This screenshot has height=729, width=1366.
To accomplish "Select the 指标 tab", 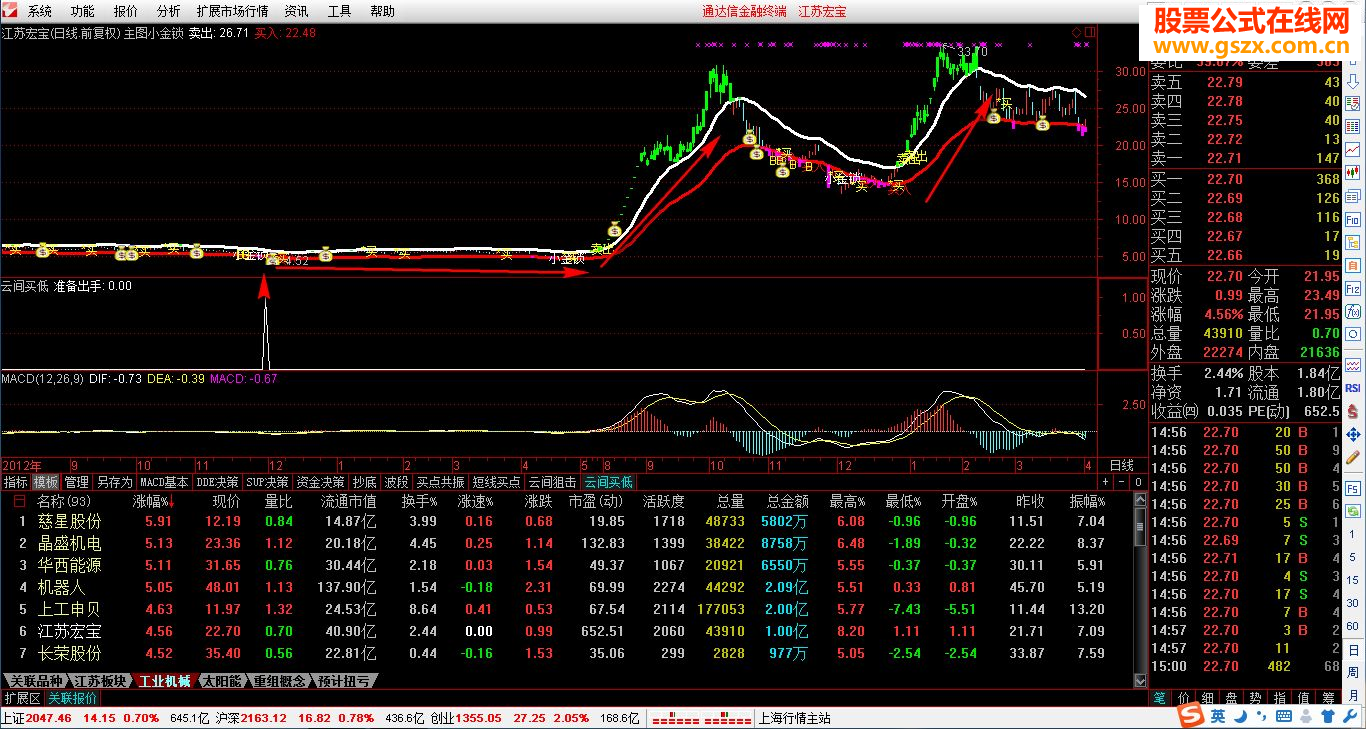I will (16, 482).
